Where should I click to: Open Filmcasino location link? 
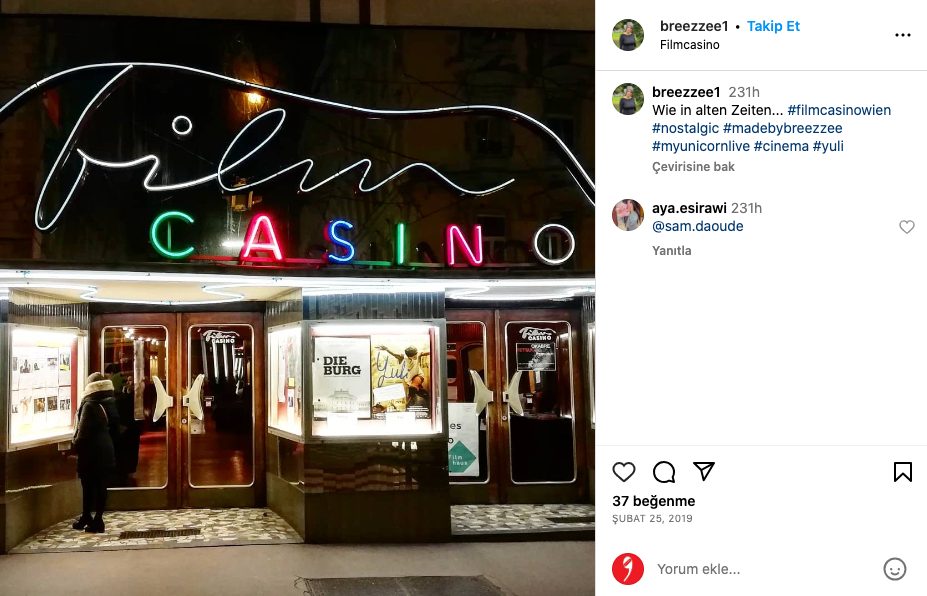689,45
